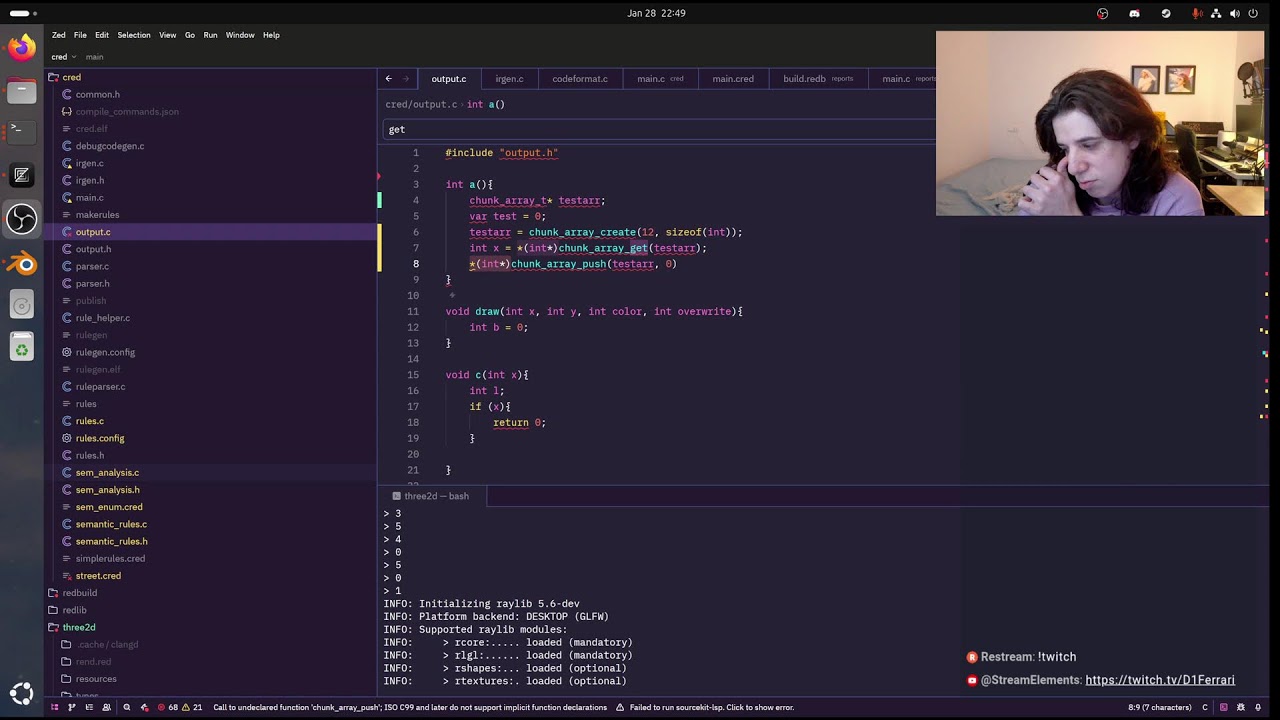
Task: Click the three2d — bash terminal tab
Action: (430, 496)
